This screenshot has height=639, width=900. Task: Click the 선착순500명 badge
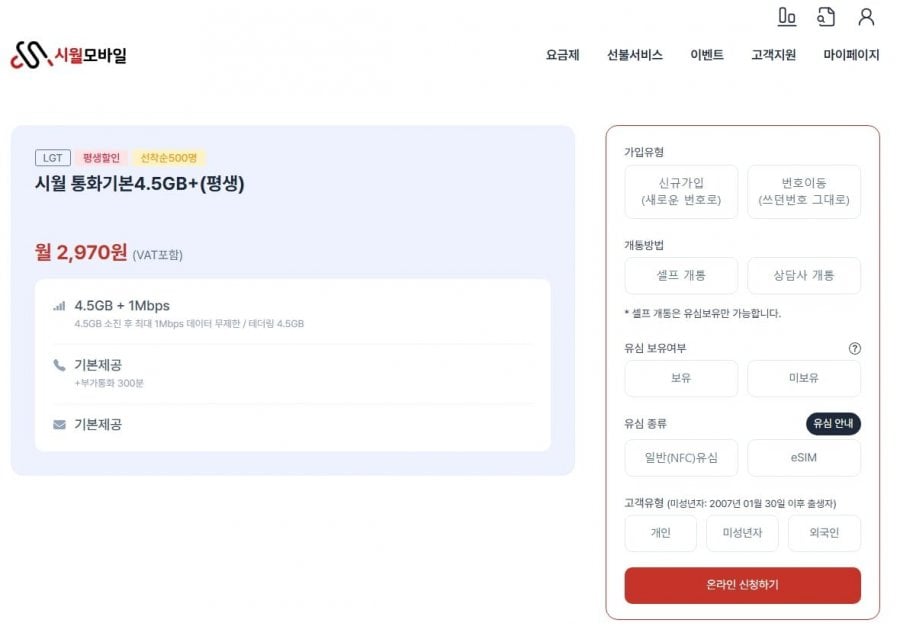click(169, 158)
